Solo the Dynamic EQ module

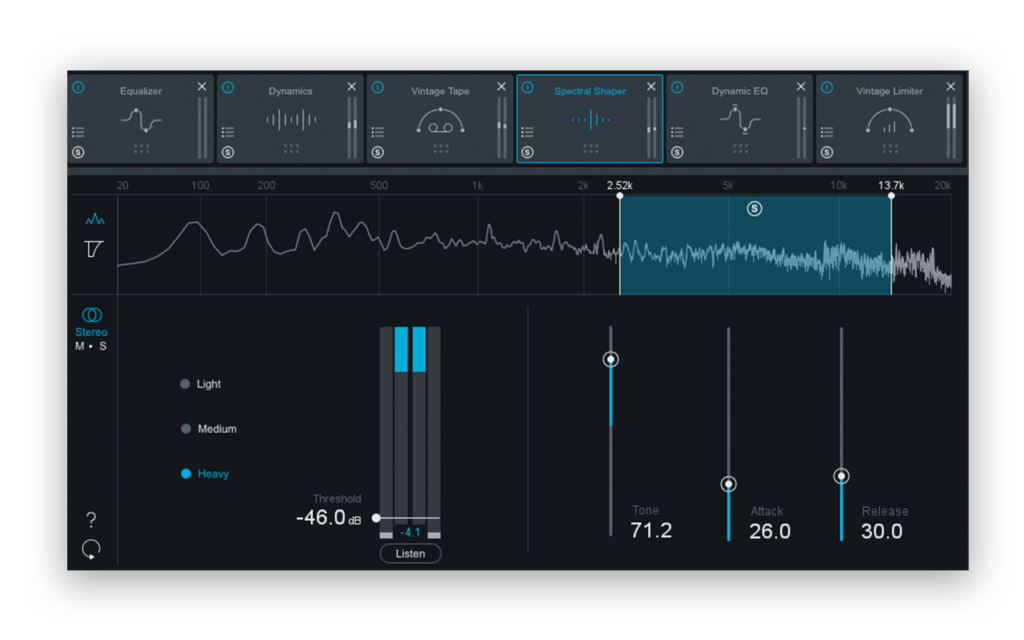coord(677,152)
